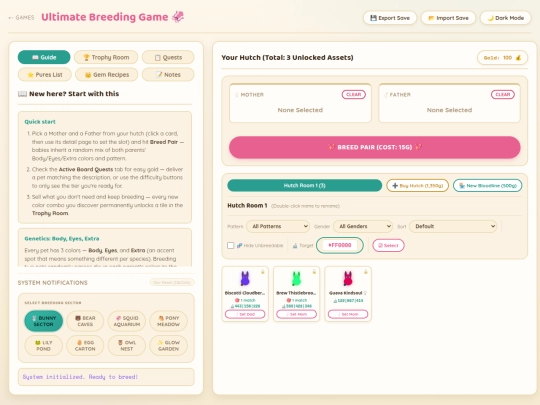Click New Bloodline (500g) button
This screenshot has height=405, width=540.
point(487,185)
